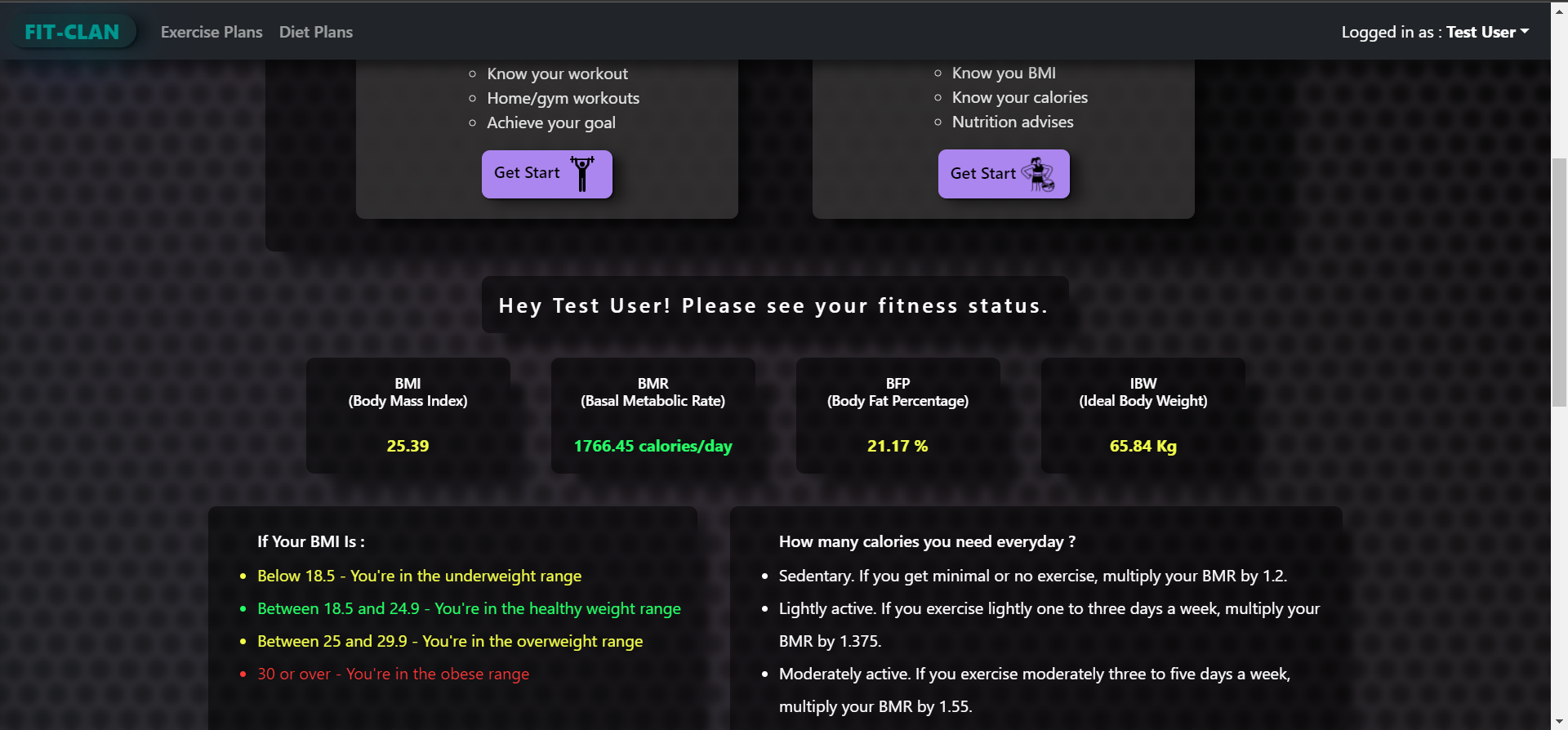Click the BMR (Basal Metabolic Rate) card title

pyautogui.click(x=653, y=392)
